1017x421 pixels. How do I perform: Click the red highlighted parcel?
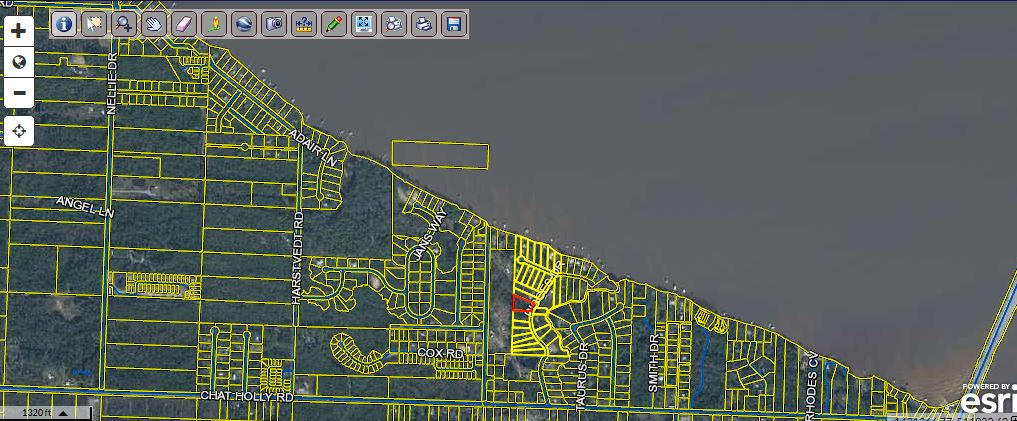(522, 303)
